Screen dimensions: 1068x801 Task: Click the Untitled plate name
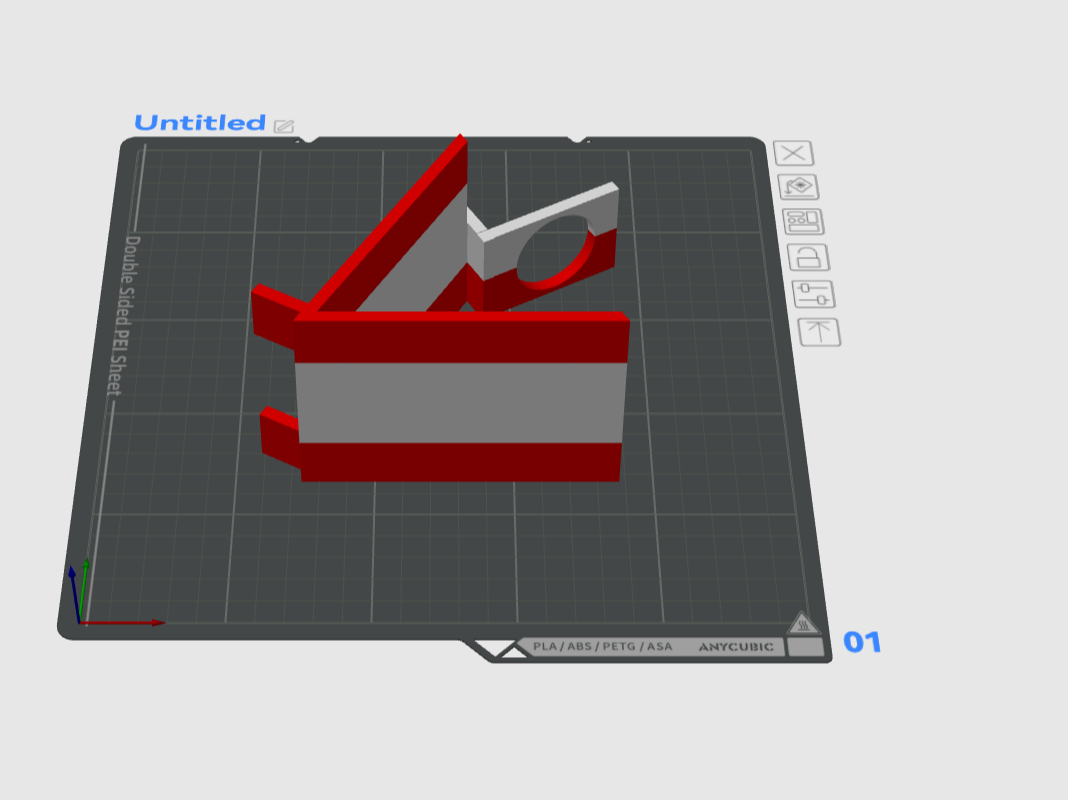pos(200,123)
